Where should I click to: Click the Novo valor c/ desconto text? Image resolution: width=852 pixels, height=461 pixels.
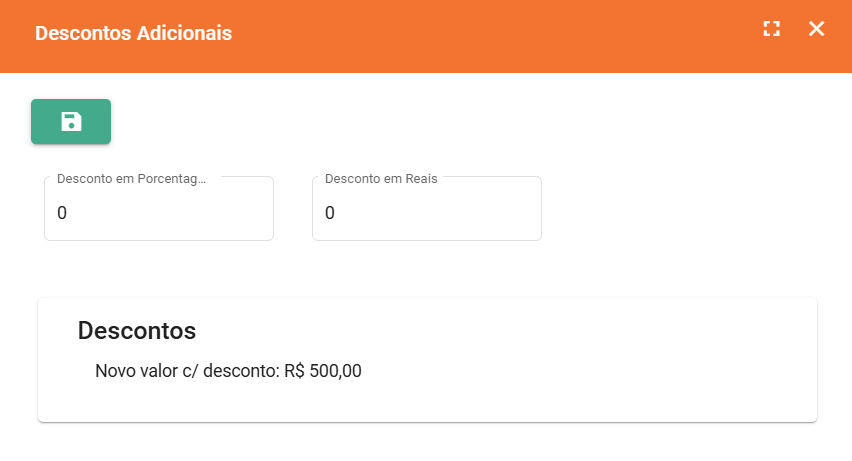pyautogui.click(x=187, y=371)
